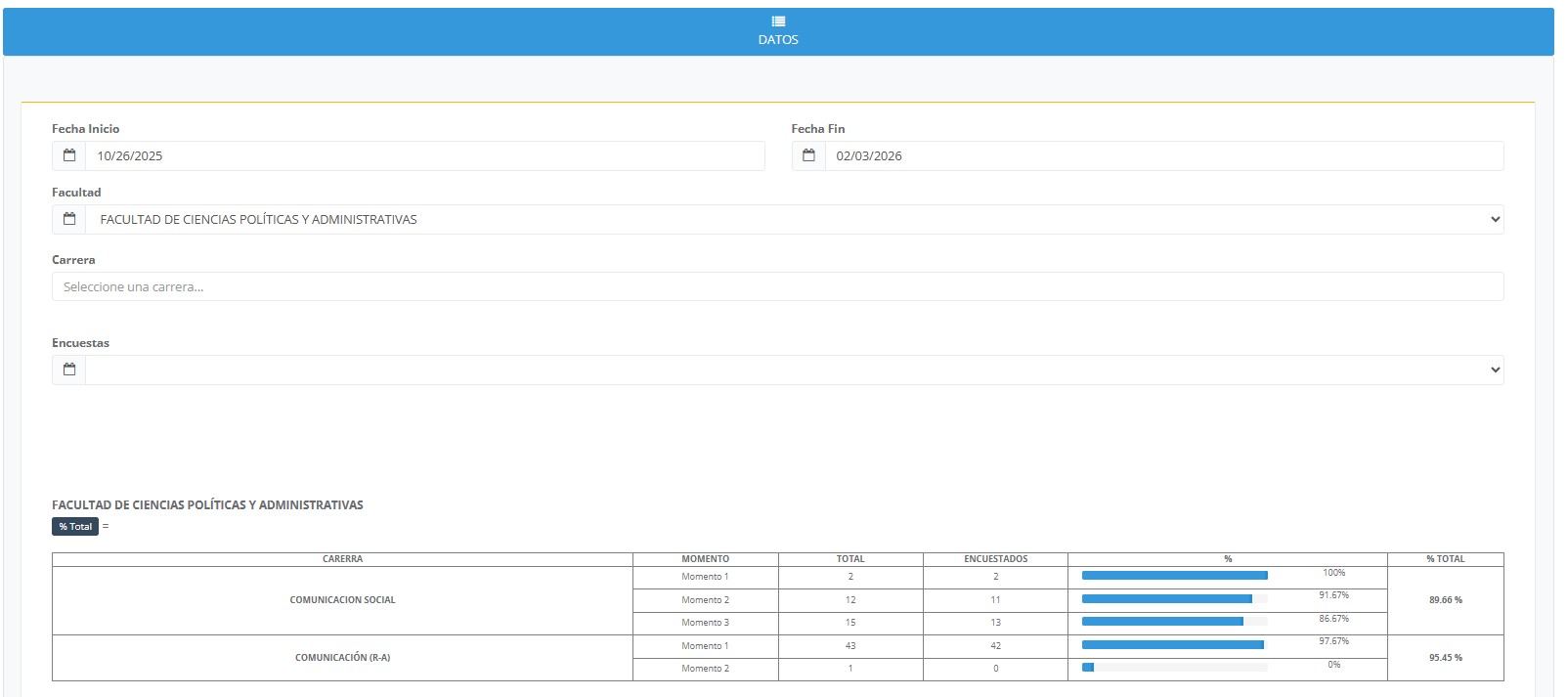Click the CARERRA column header

click(x=342, y=559)
